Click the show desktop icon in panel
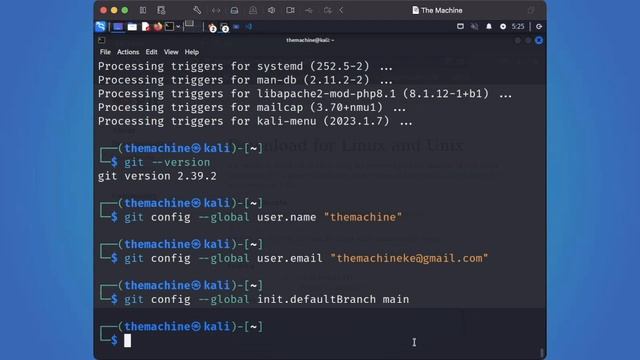Viewport: 640px width, 360px height. click(x=118, y=27)
